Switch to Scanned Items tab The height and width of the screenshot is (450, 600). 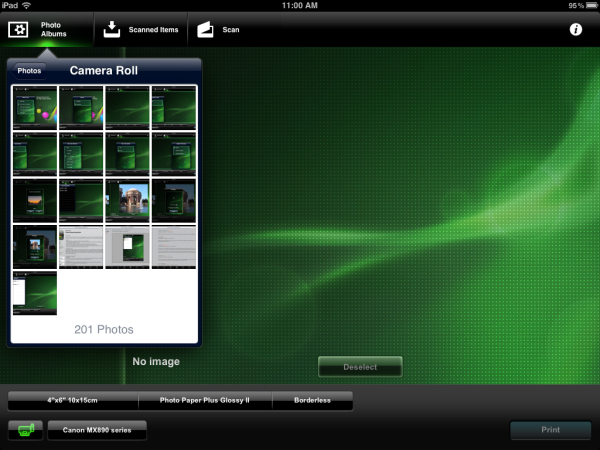(x=141, y=29)
